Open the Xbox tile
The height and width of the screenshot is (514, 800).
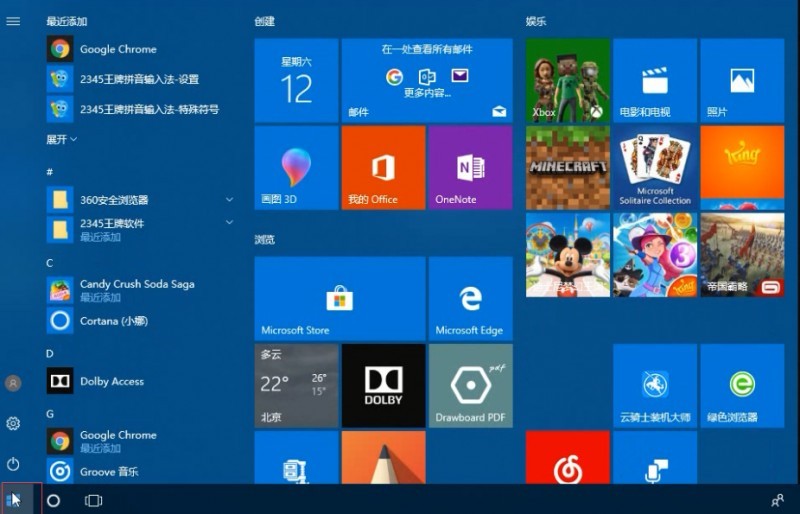point(568,81)
